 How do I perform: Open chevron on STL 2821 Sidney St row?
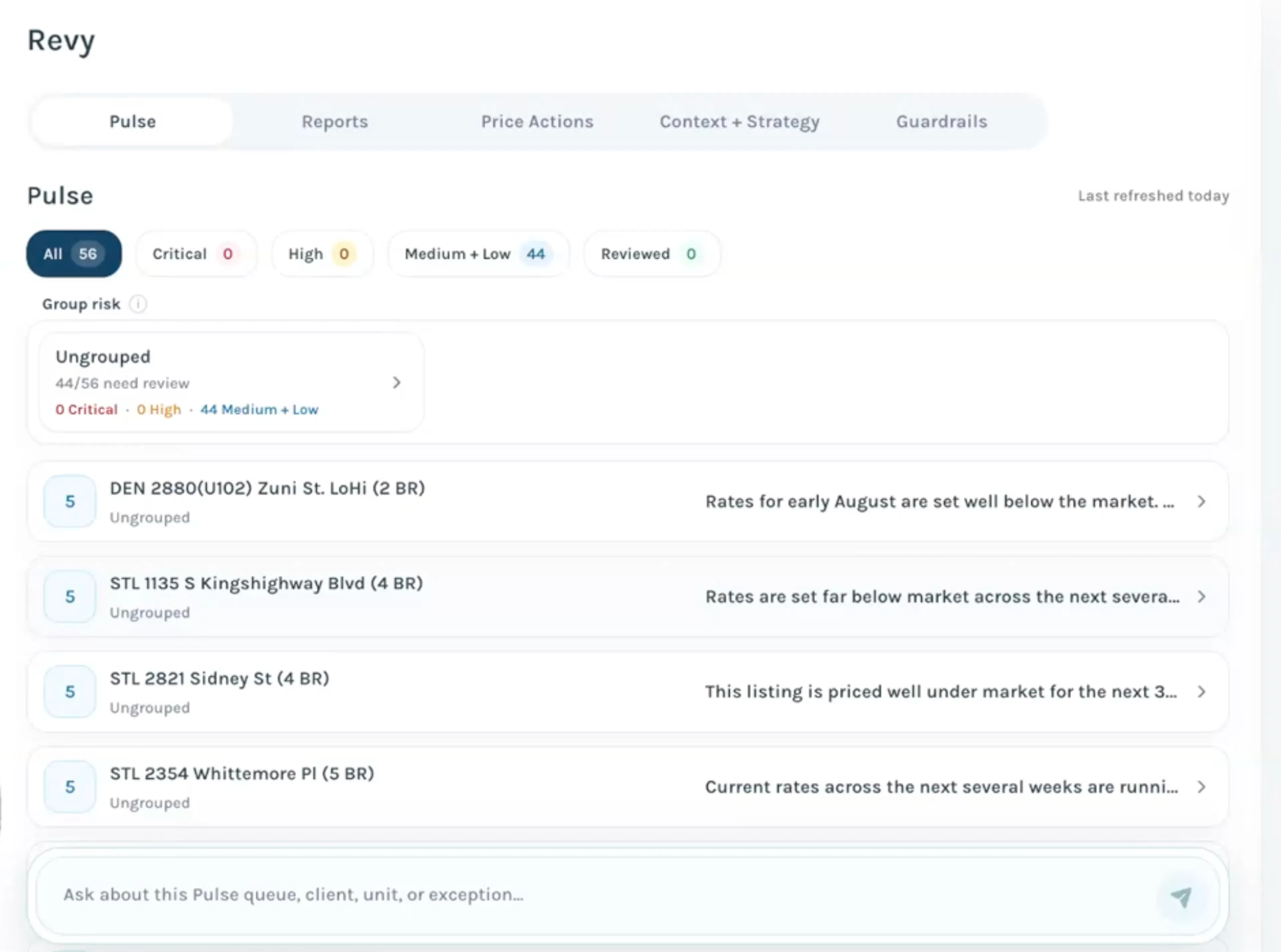pyautogui.click(x=1202, y=691)
